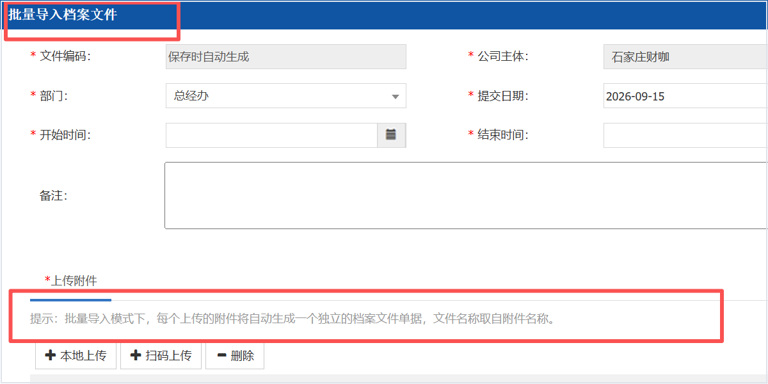The image size is (768, 384).
Task: Click the 部门 label
Action: tap(53, 96)
